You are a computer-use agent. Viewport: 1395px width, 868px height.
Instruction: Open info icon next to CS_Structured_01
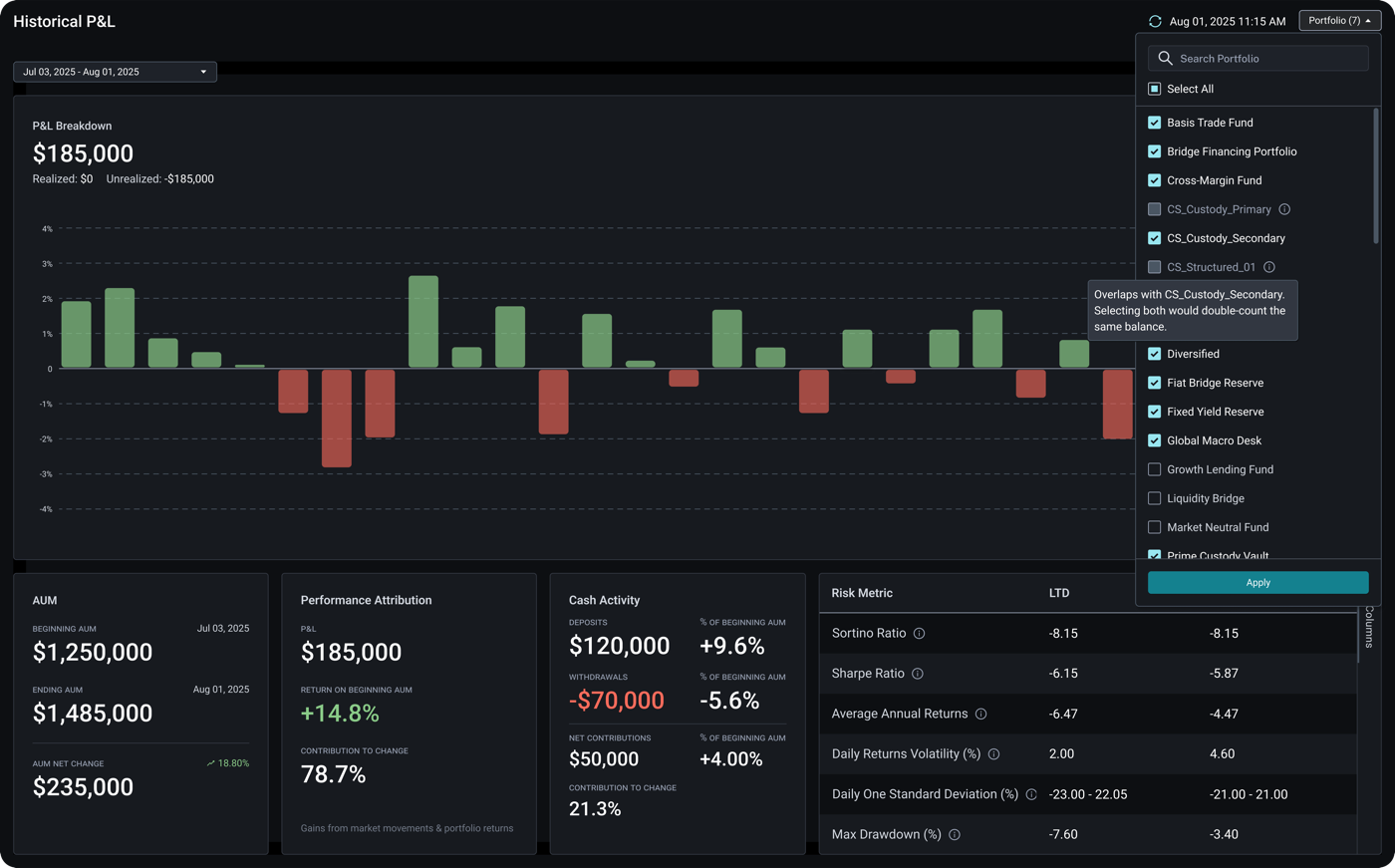click(1268, 267)
